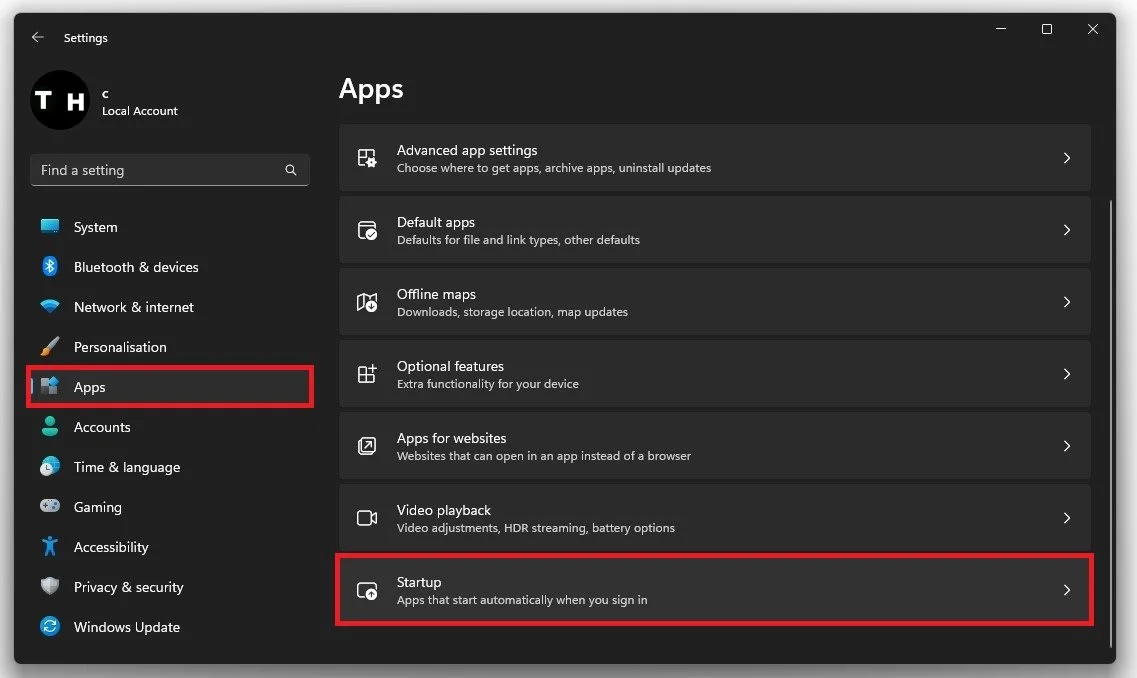Expand Optional features chevron
1137x678 pixels.
point(1067,374)
